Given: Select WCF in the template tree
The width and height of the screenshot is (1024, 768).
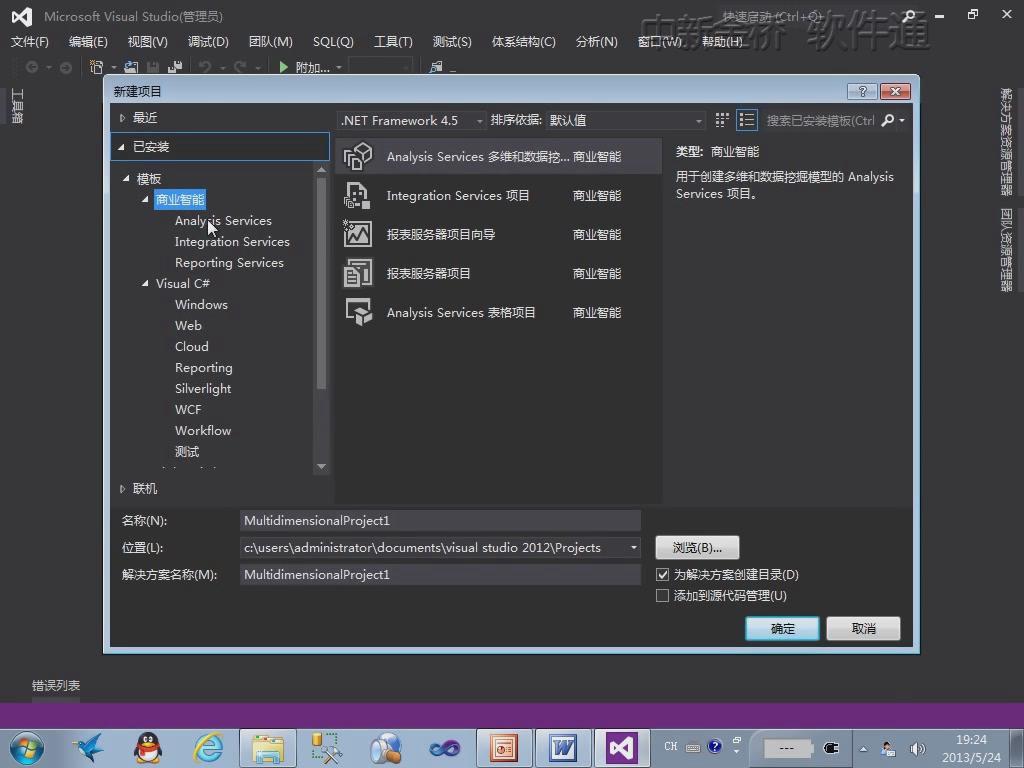Looking at the screenshot, I should 188,409.
